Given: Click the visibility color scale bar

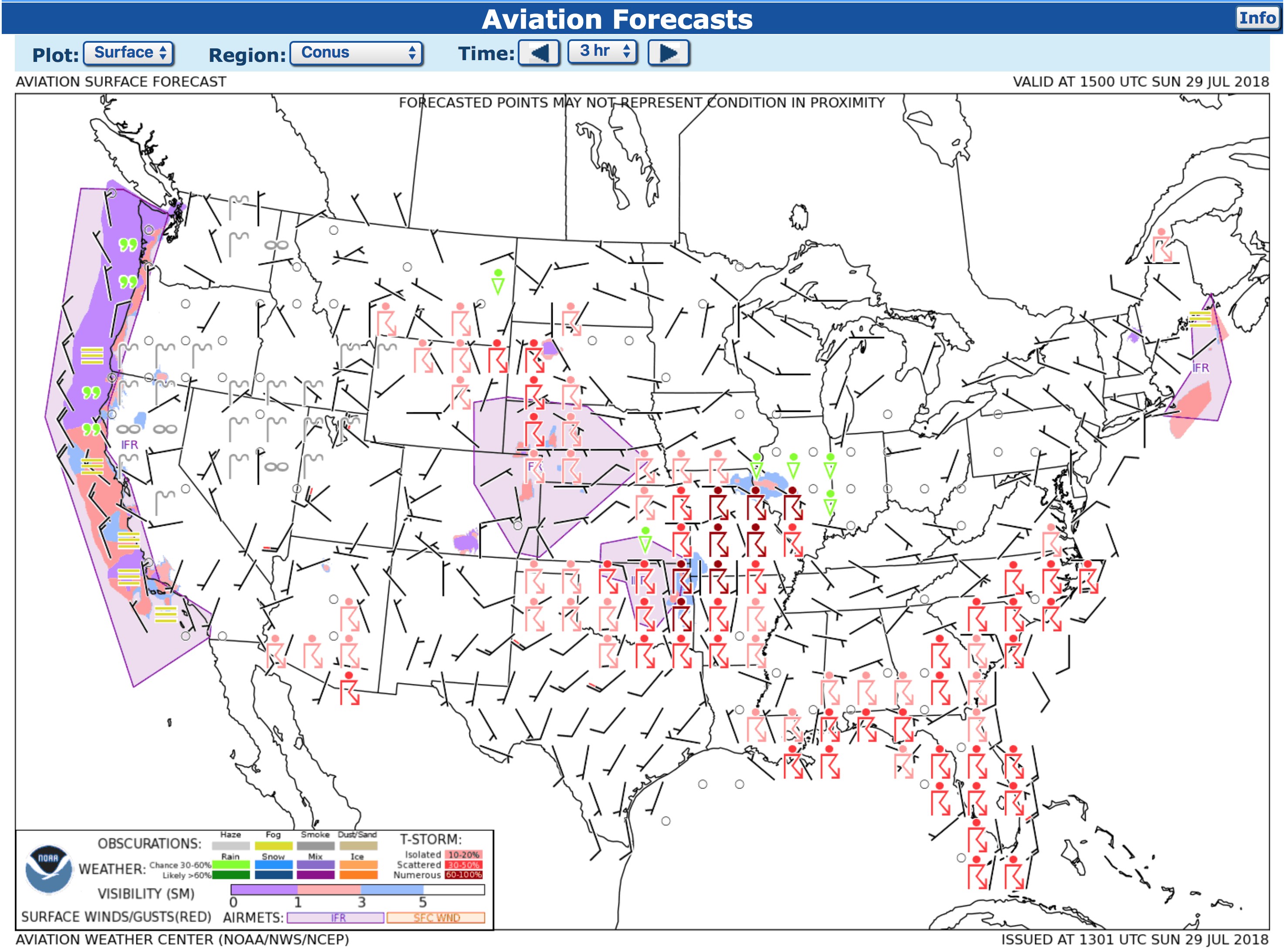Looking at the screenshot, I should click(x=357, y=890).
